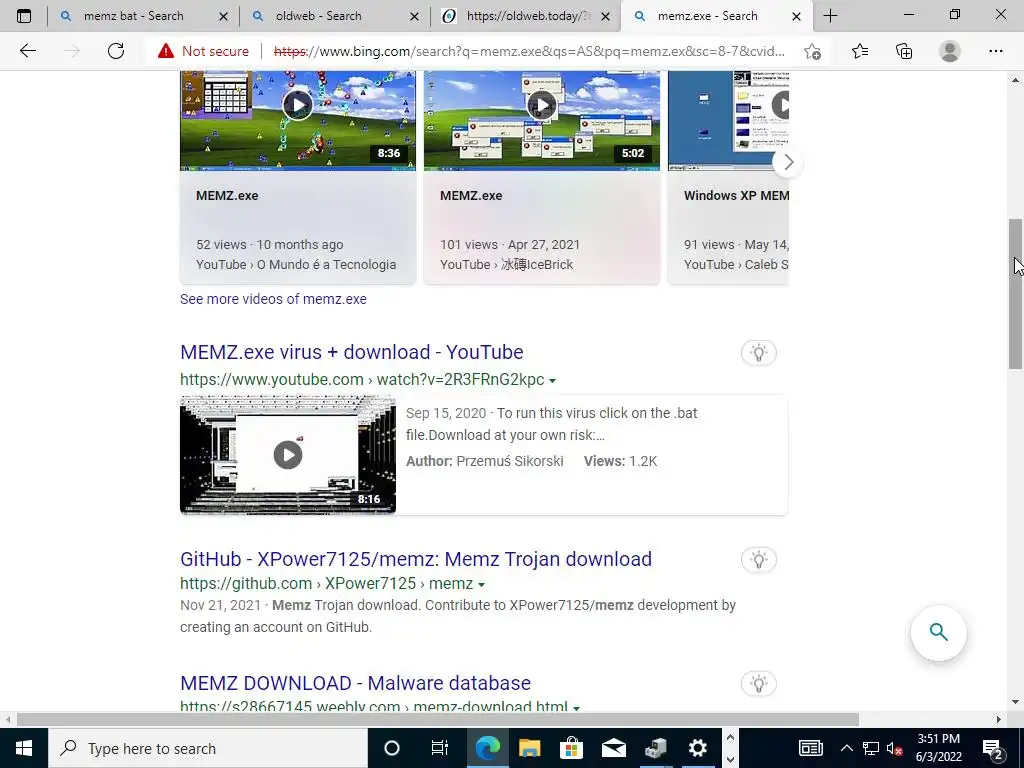Viewport: 1024px width, 768px height.
Task: Open the Collections panel
Action: coord(904,51)
